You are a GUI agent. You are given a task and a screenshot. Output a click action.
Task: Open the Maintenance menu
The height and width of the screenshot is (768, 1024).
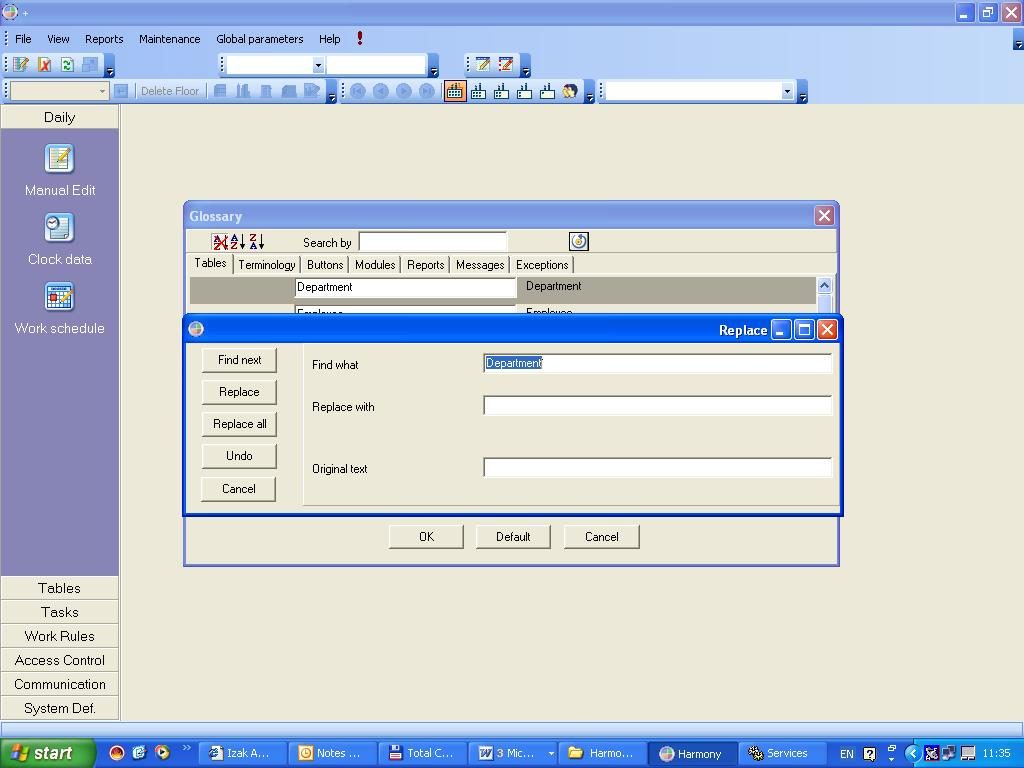click(169, 39)
